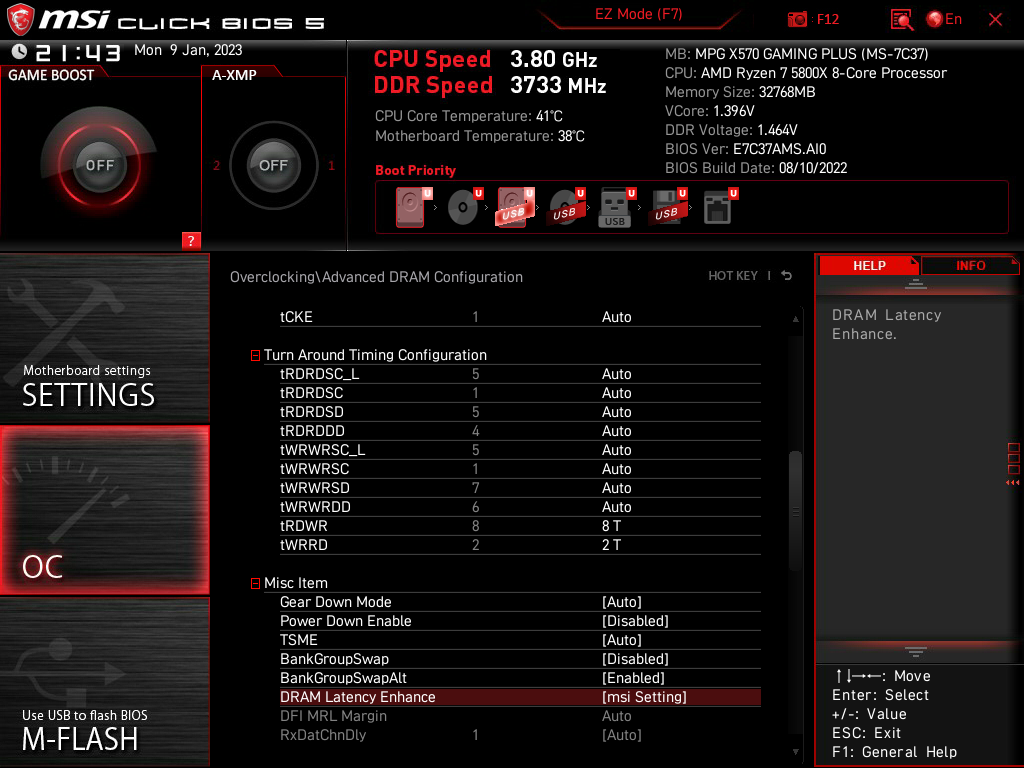Click the MSI dragon shield logo
Screen dimensions: 1024x768
[x=20, y=20]
